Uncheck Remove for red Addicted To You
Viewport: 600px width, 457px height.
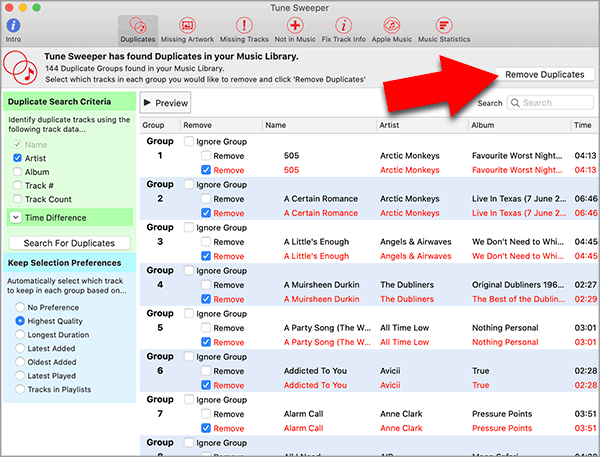click(206, 385)
